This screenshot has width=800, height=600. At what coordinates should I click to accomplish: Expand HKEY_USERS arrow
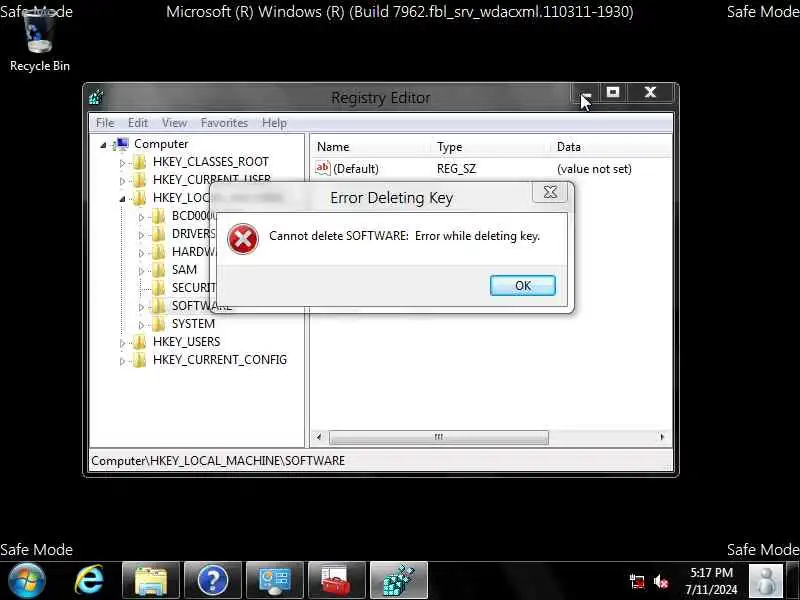tap(122, 343)
